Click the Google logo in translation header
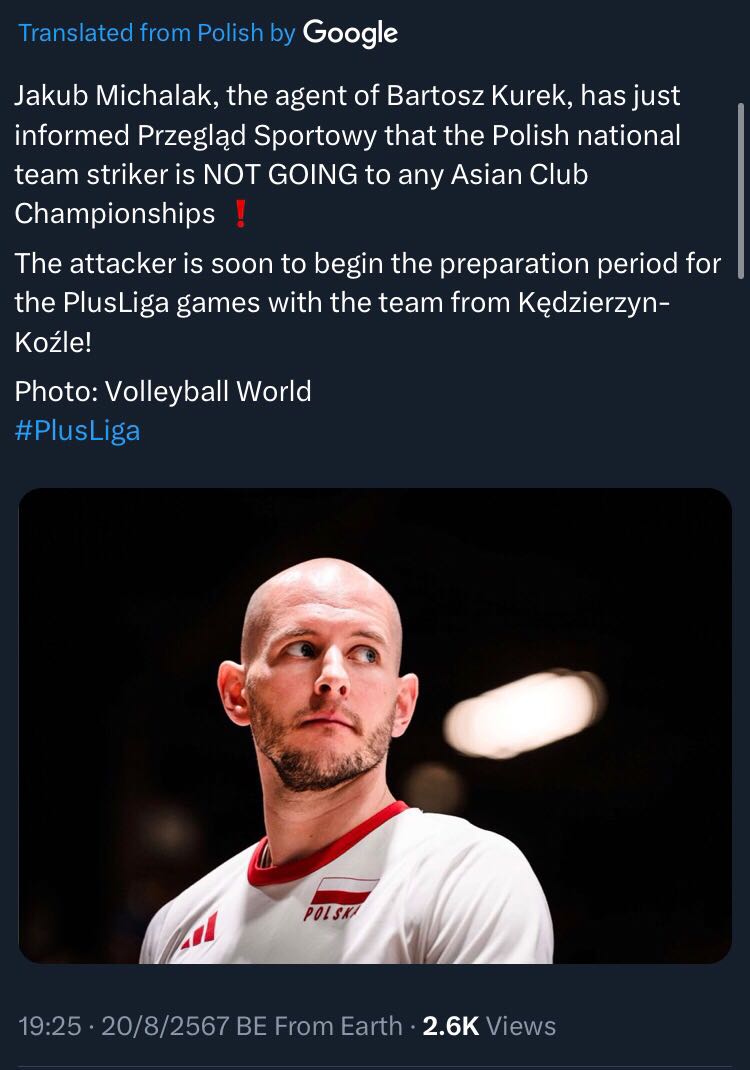This screenshot has width=750, height=1070. [x=350, y=33]
